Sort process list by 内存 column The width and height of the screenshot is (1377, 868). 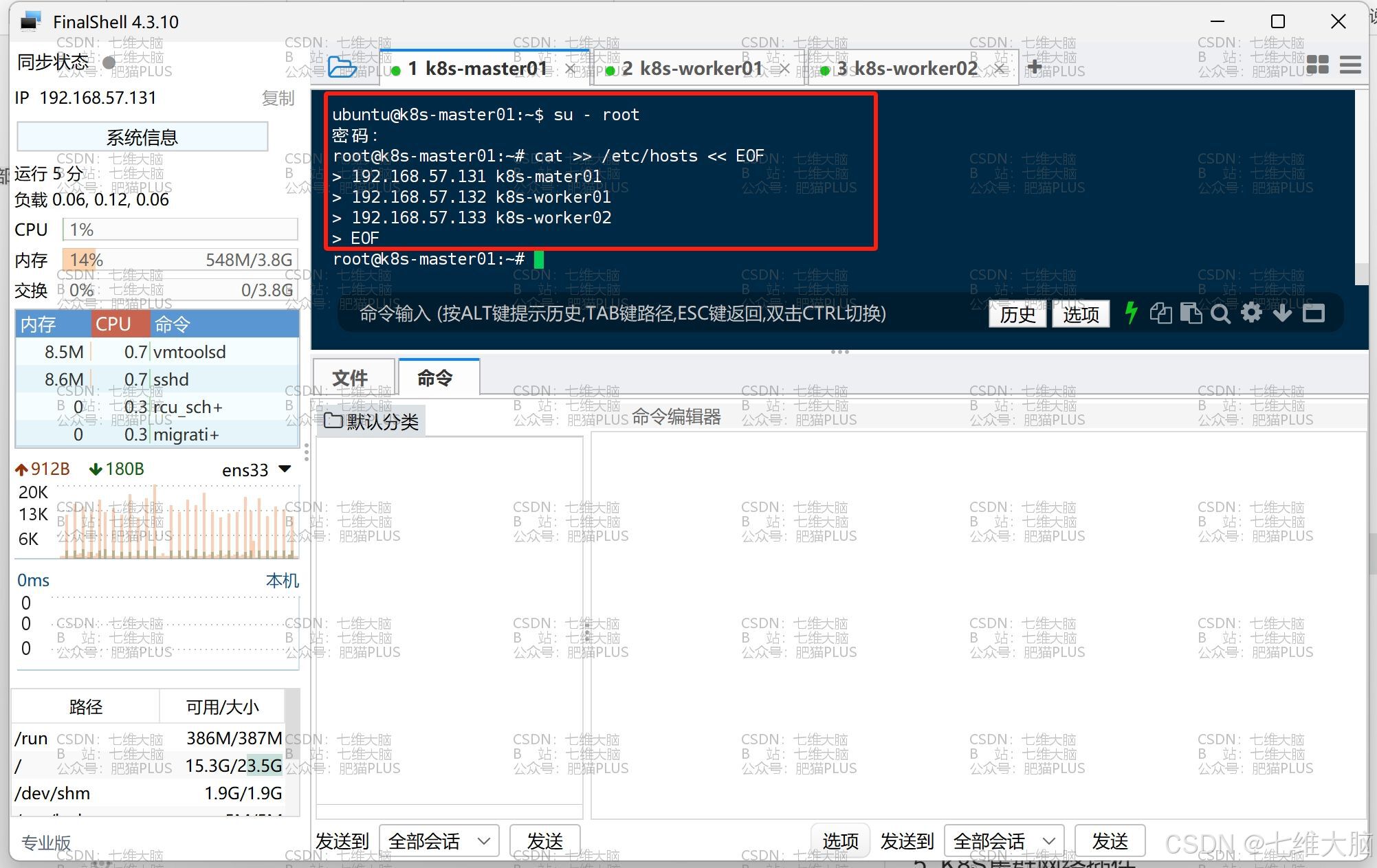(x=53, y=324)
